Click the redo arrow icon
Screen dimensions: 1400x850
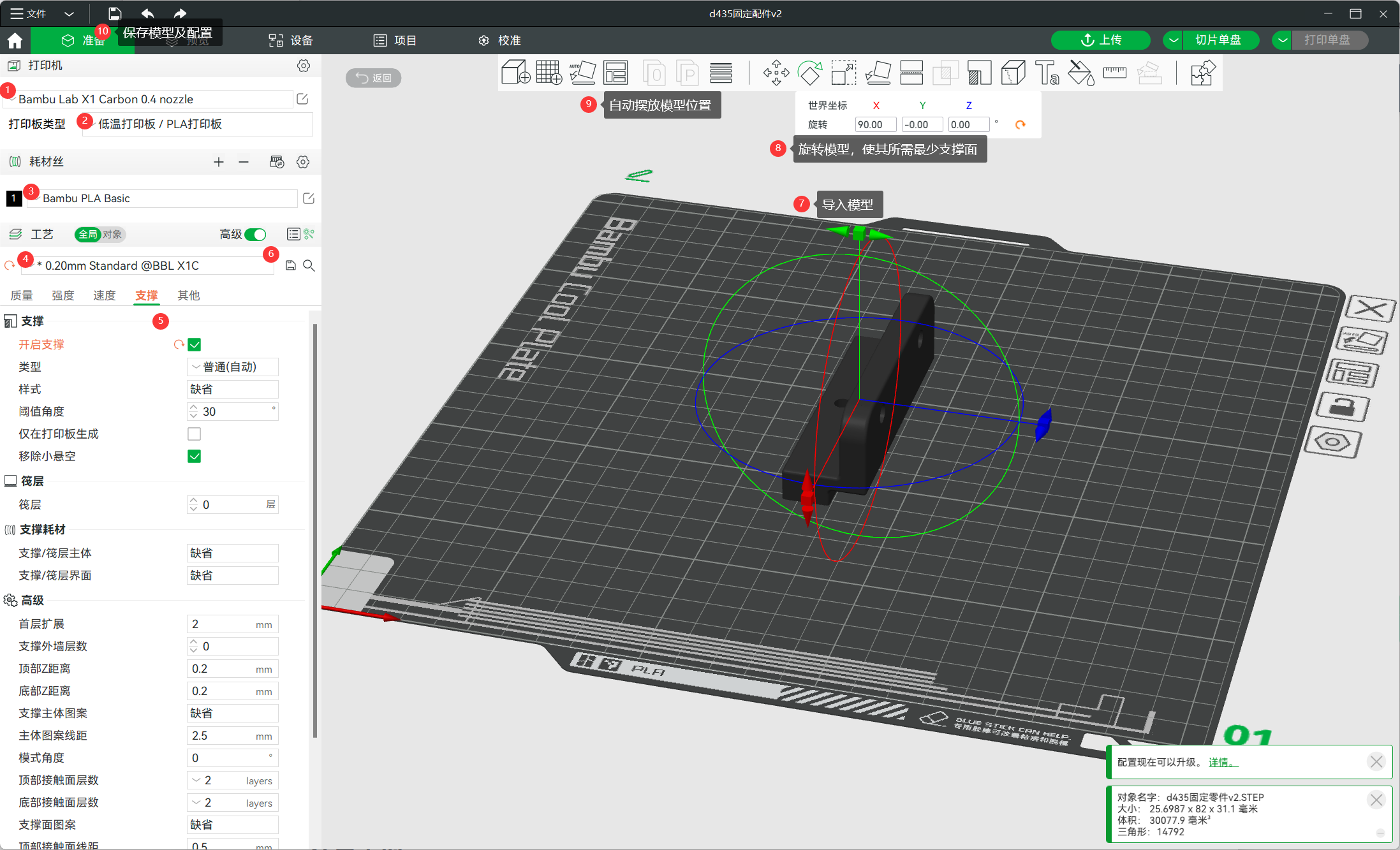tap(180, 13)
